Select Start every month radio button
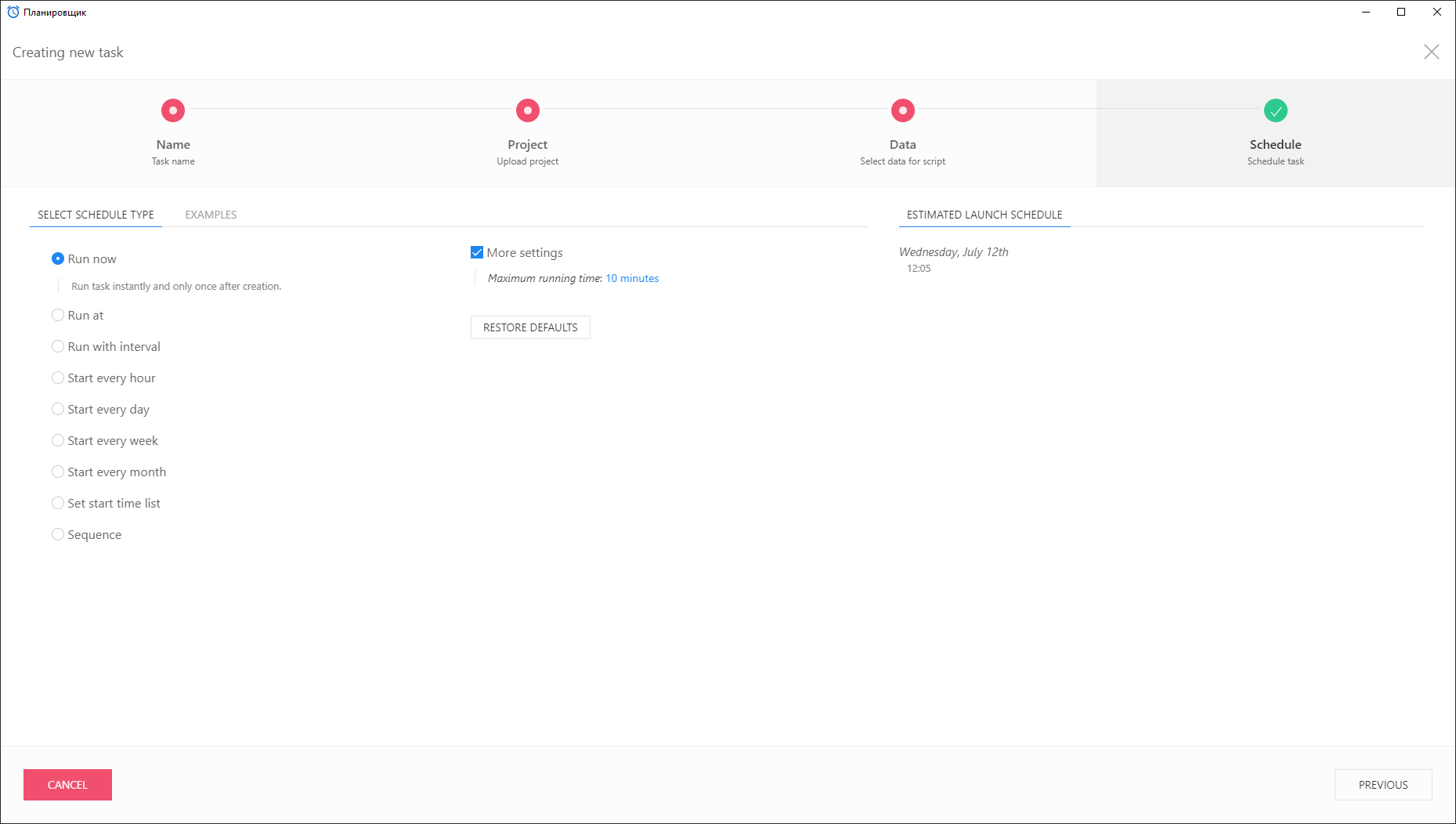 pyautogui.click(x=58, y=472)
